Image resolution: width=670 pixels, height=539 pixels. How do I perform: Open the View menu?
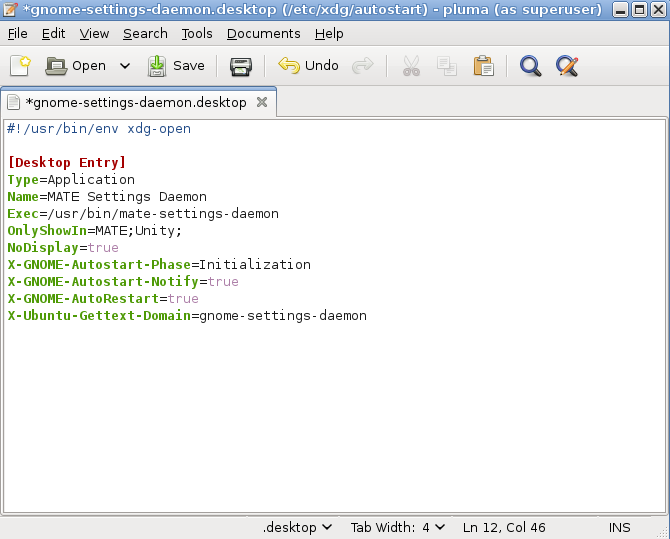pyautogui.click(x=94, y=33)
